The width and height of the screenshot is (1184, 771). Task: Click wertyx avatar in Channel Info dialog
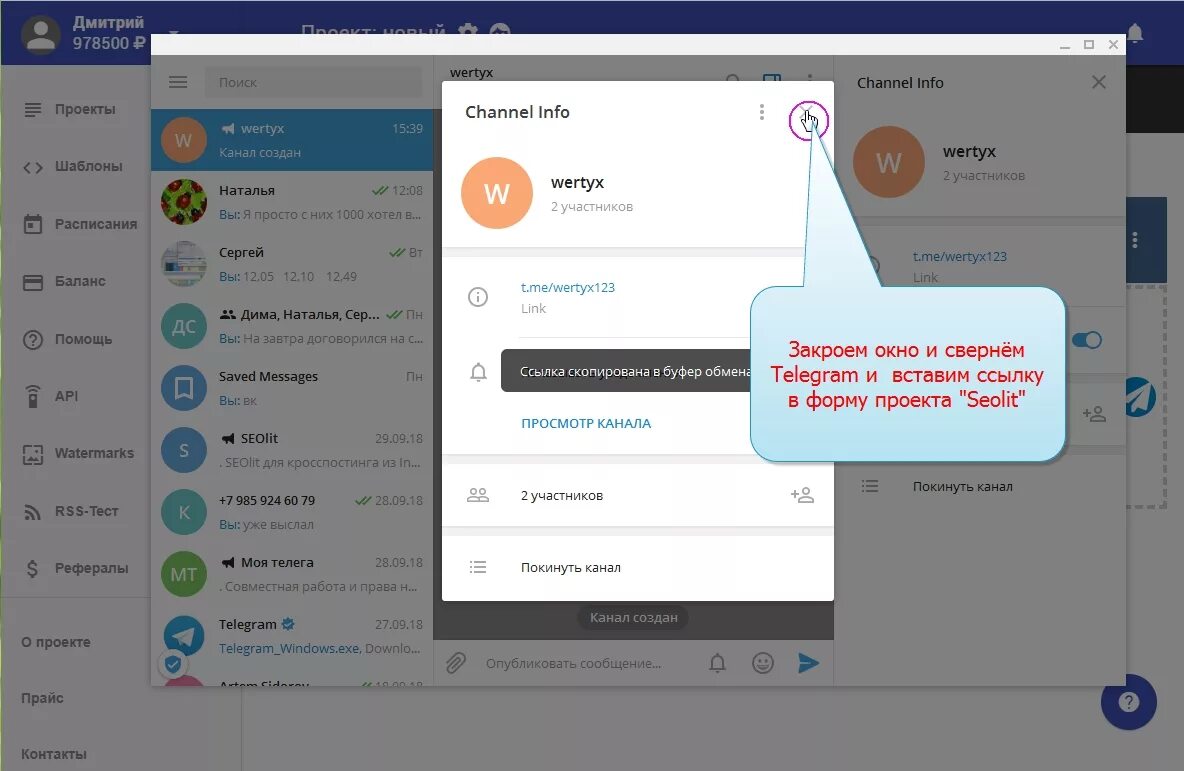tap(496, 193)
